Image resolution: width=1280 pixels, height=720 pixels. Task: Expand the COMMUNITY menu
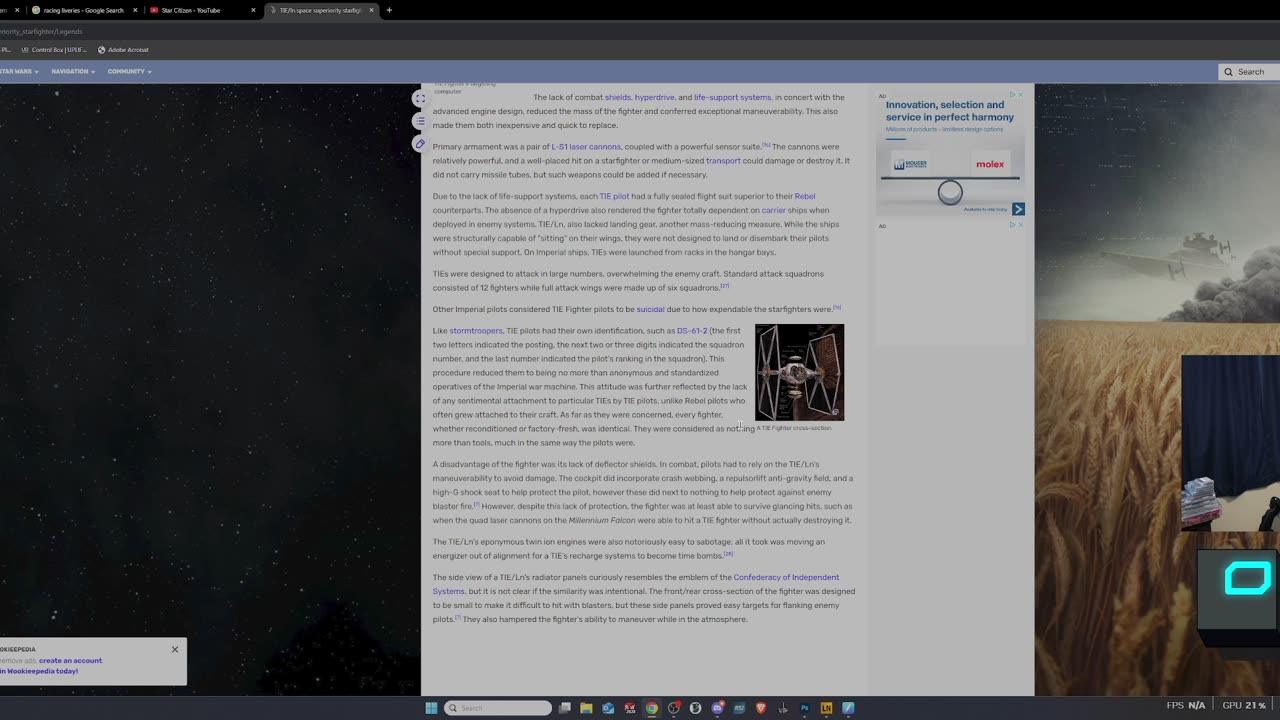(129, 71)
